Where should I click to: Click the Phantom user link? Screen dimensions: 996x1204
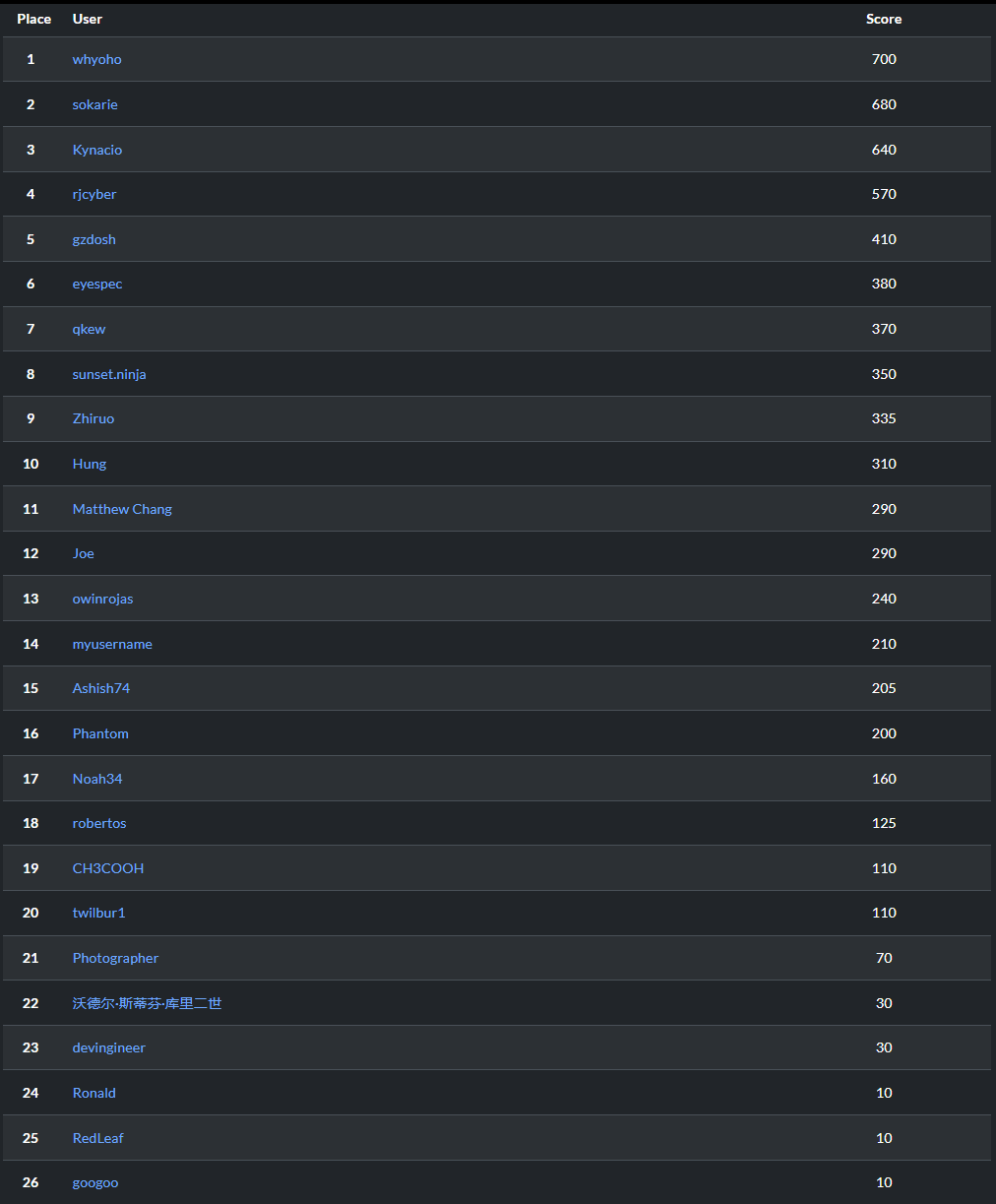tap(100, 733)
